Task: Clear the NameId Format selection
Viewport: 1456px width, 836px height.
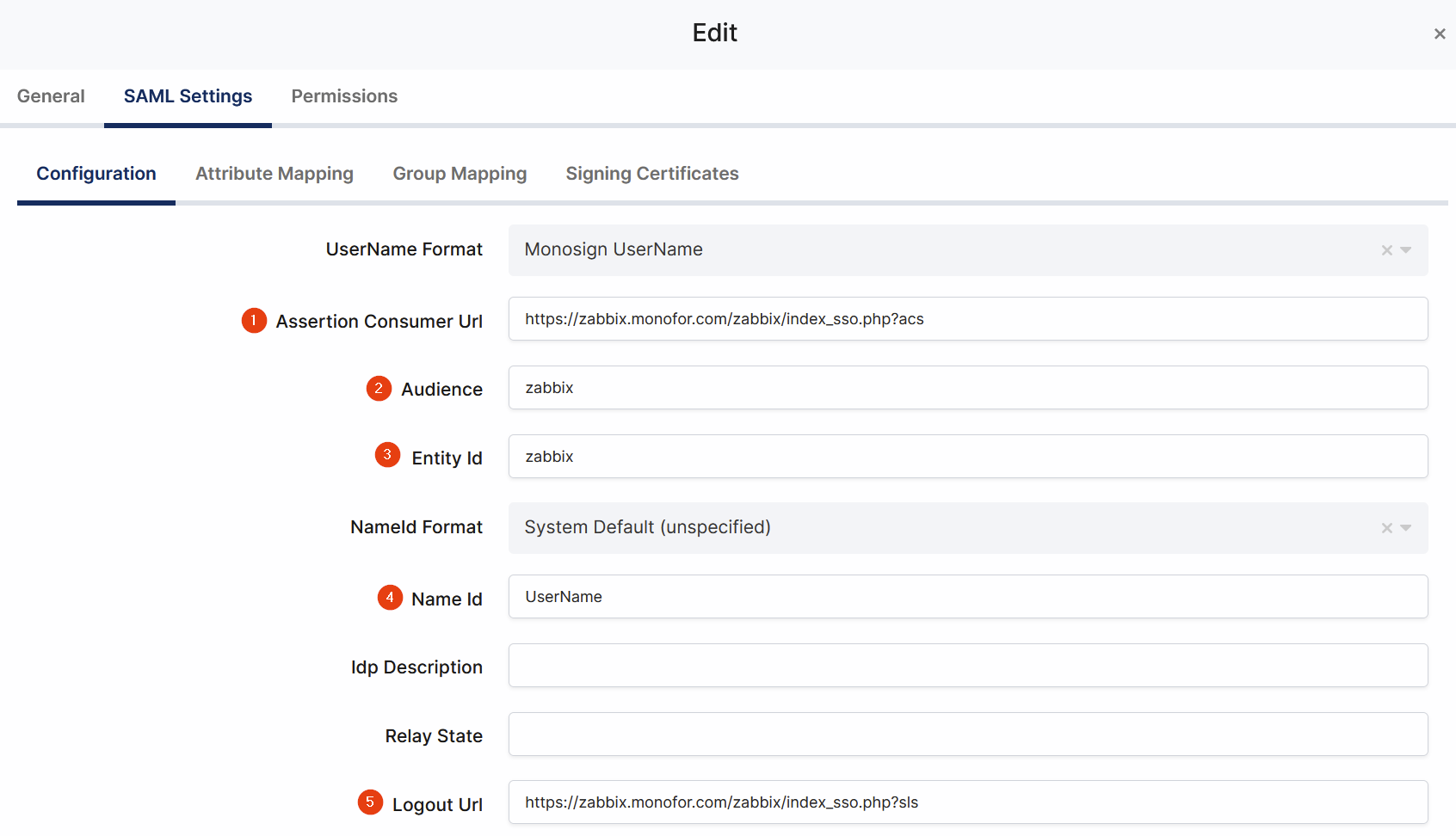Action: [x=1386, y=528]
